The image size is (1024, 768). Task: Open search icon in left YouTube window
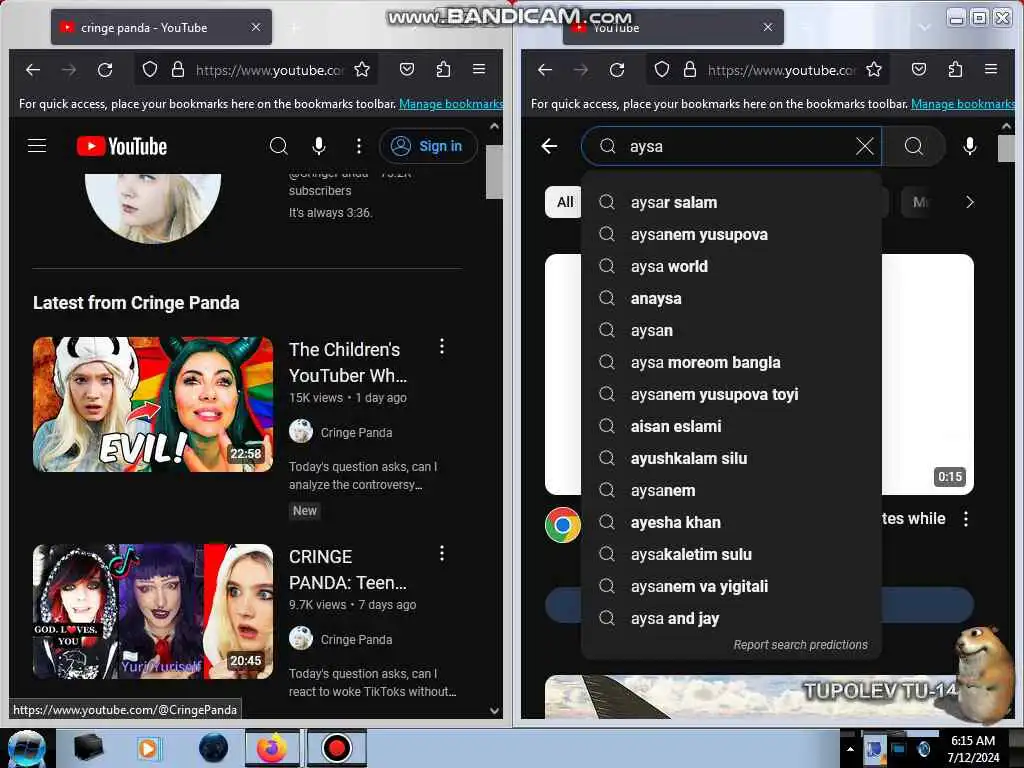click(x=279, y=146)
